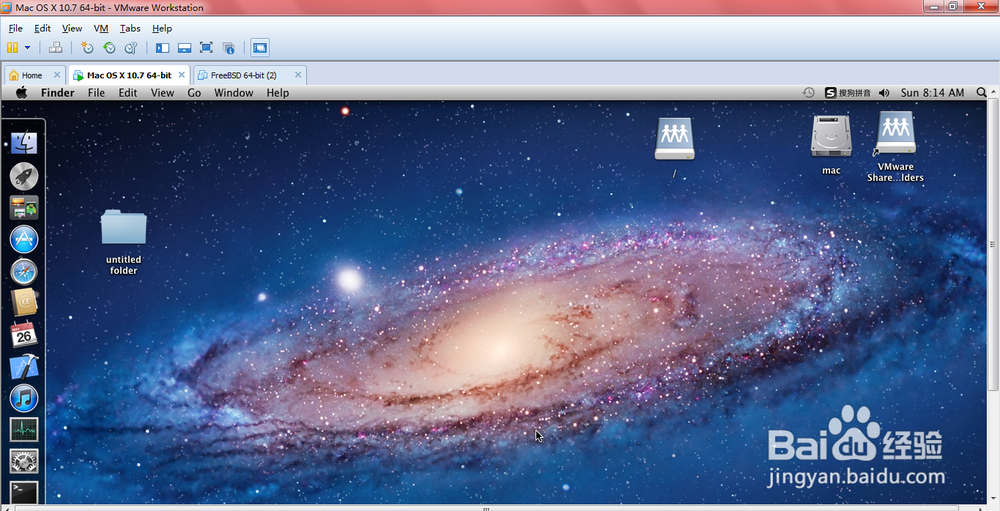Image resolution: width=1000 pixels, height=511 pixels.
Task: Click the VM window vertical scrollbar
Action: 994,242
